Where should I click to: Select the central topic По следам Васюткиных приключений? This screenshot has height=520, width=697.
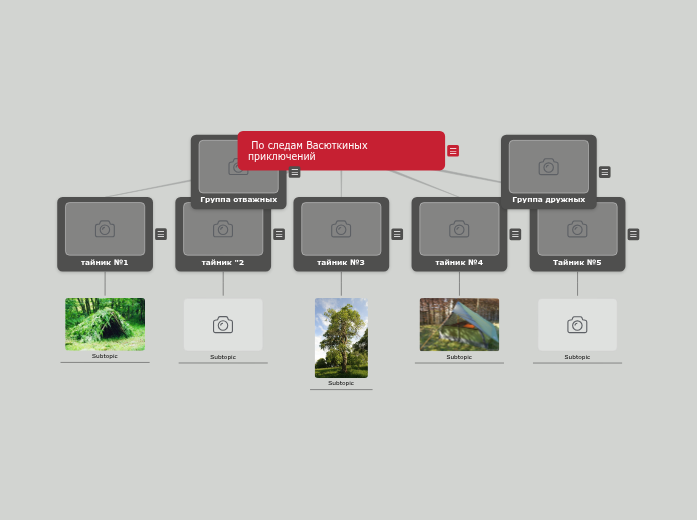click(341, 151)
